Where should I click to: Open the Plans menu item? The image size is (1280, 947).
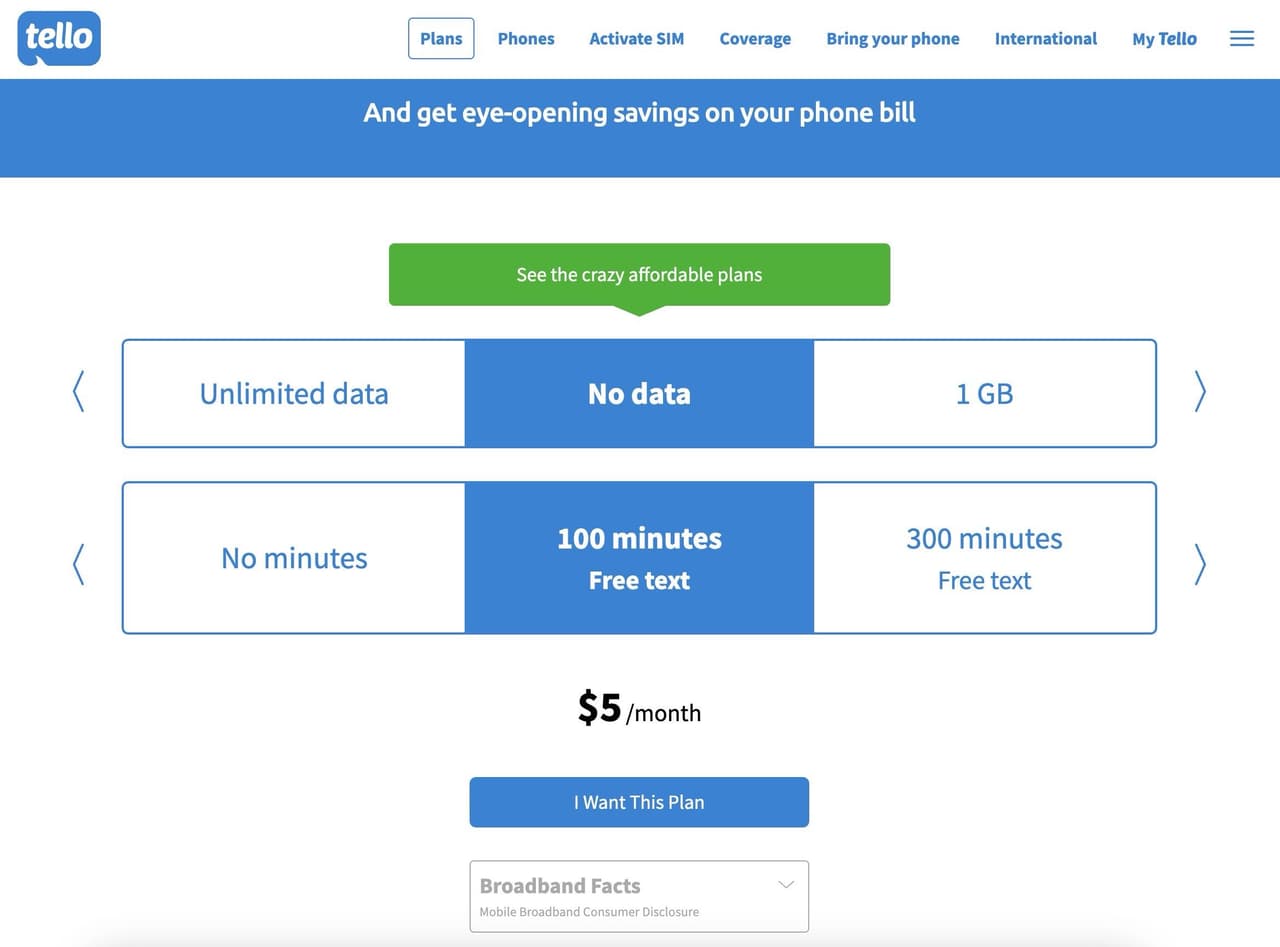point(441,39)
